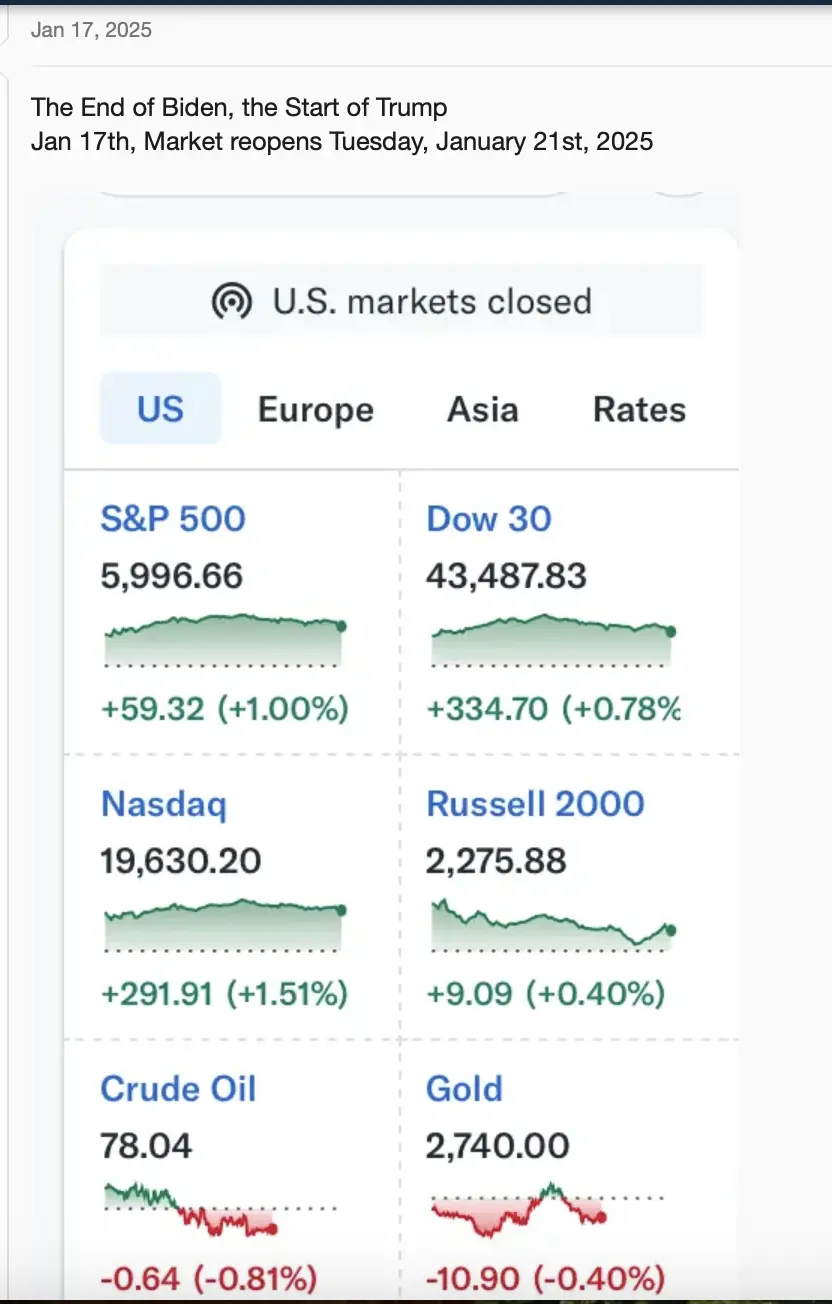The height and width of the screenshot is (1304, 832).
Task: Open the Russell 2000 link
Action: pyautogui.click(x=535, y=804)
